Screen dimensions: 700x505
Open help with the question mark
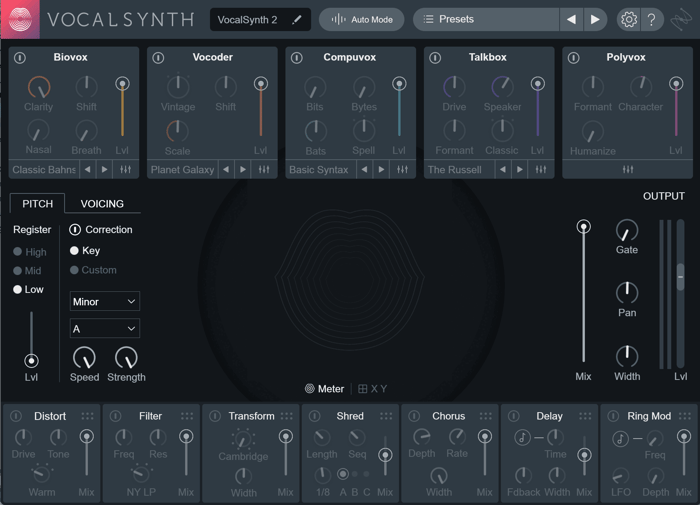click(x=652, y=19)
